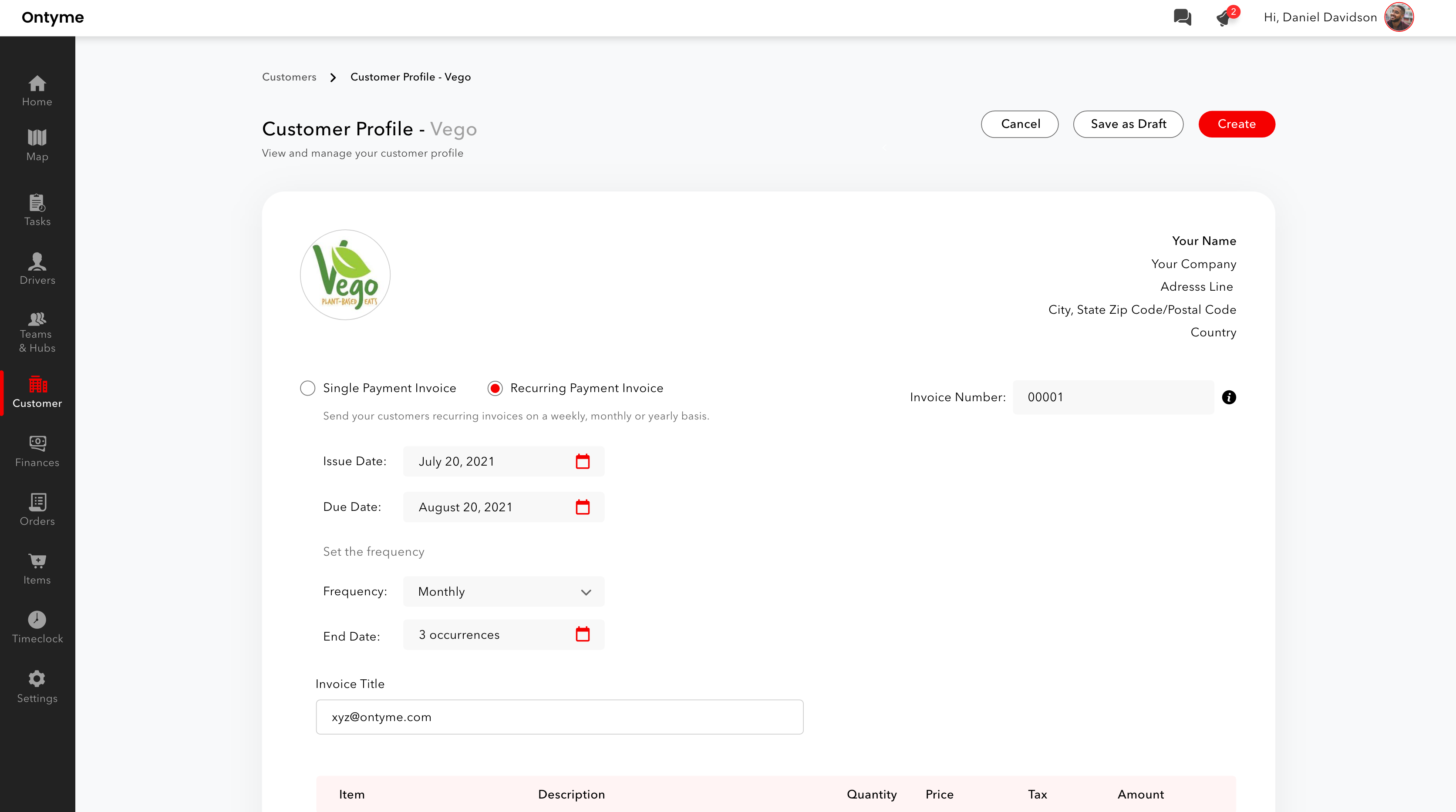Open Settings from the sidebar
This screenshot has height=812, width=1456.
point(37,687)
